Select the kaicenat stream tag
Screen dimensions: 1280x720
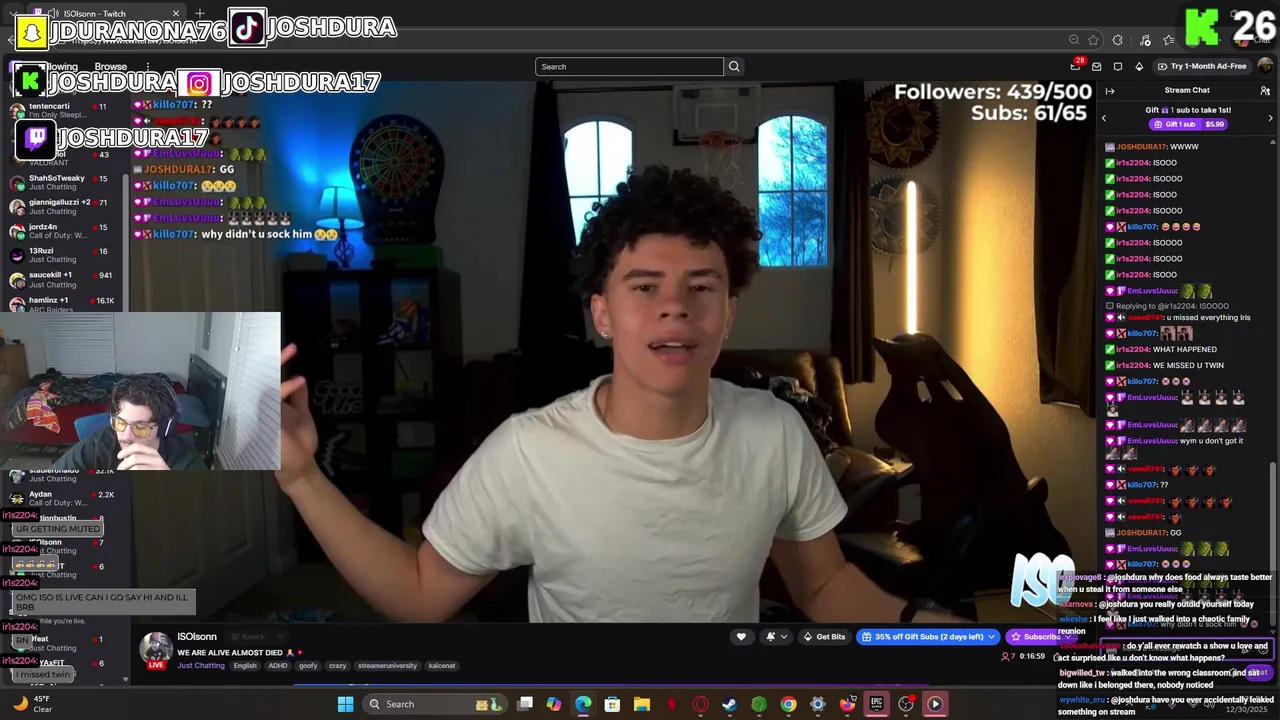point(442,665)
